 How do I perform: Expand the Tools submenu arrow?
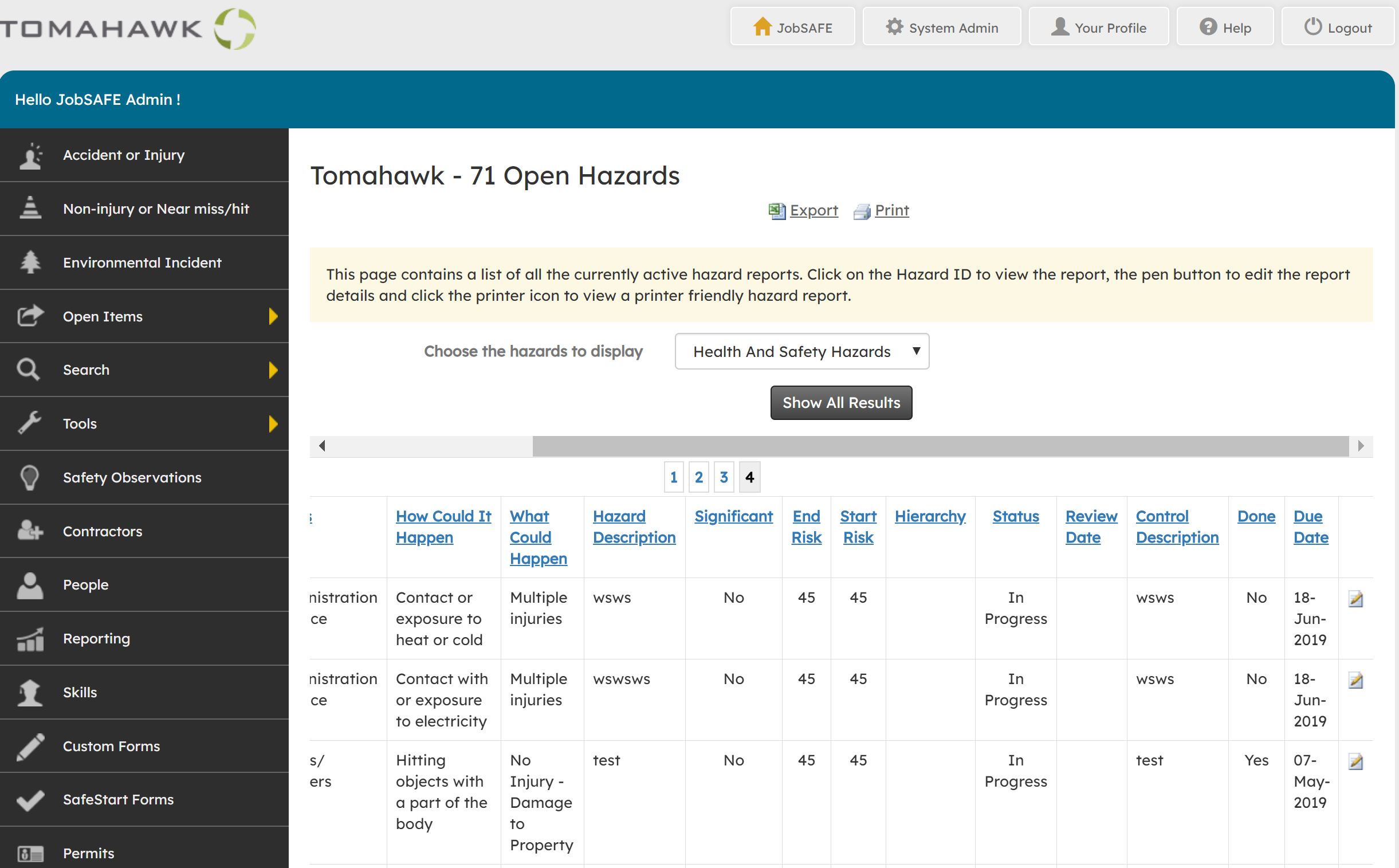click(273, 423)
